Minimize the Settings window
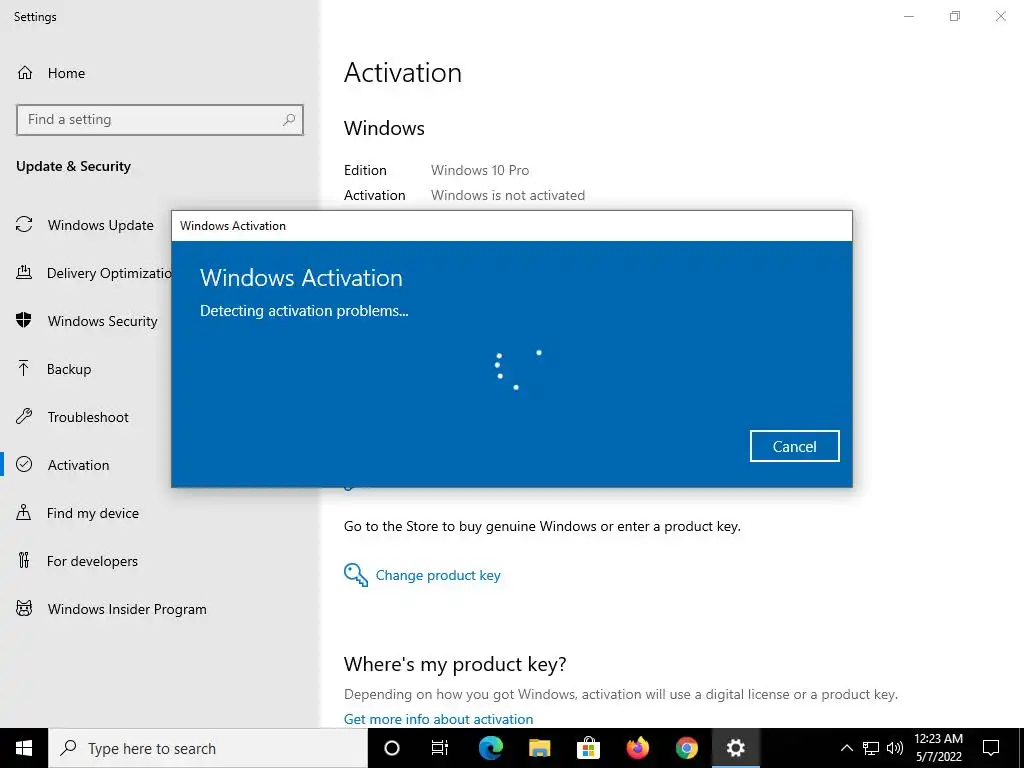The width and height of the screenshot is (1024, 768). click(x=908, y=16)
